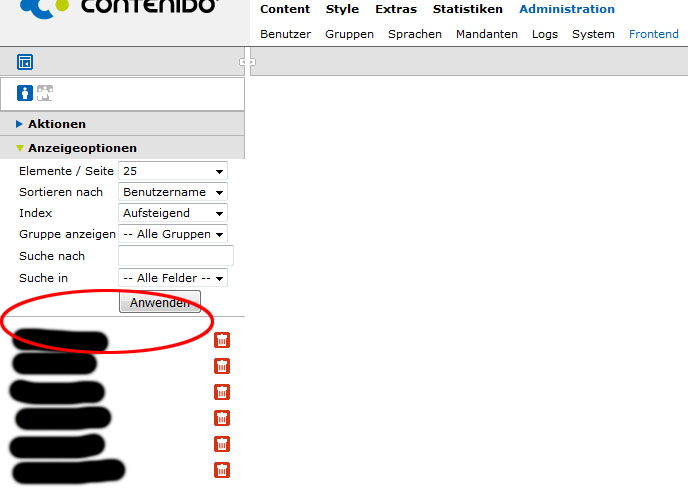Viewport: 688px width, 488px height.
Task: Collapse the Anzeigeoptionen section
Action: pyautogui.click(x=82, y=148)
